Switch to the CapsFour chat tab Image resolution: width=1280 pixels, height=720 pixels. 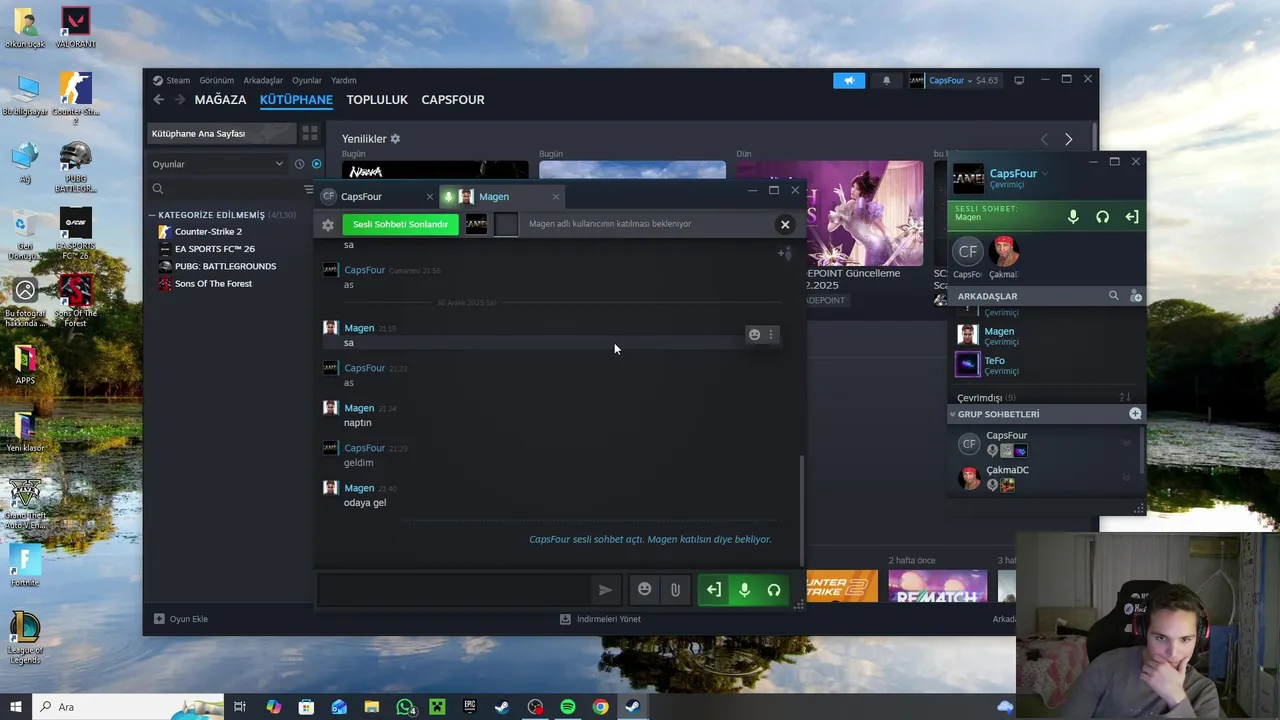[364, 197]
